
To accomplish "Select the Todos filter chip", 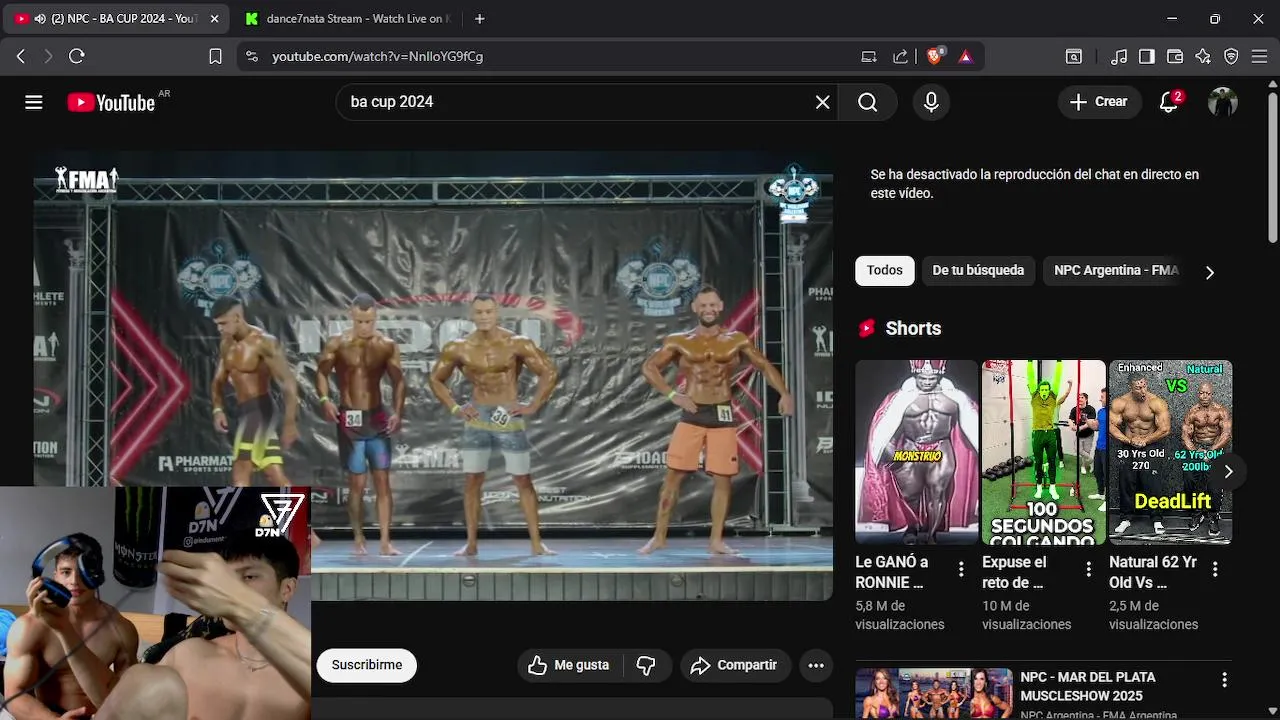I will click(x=885, y=271).
